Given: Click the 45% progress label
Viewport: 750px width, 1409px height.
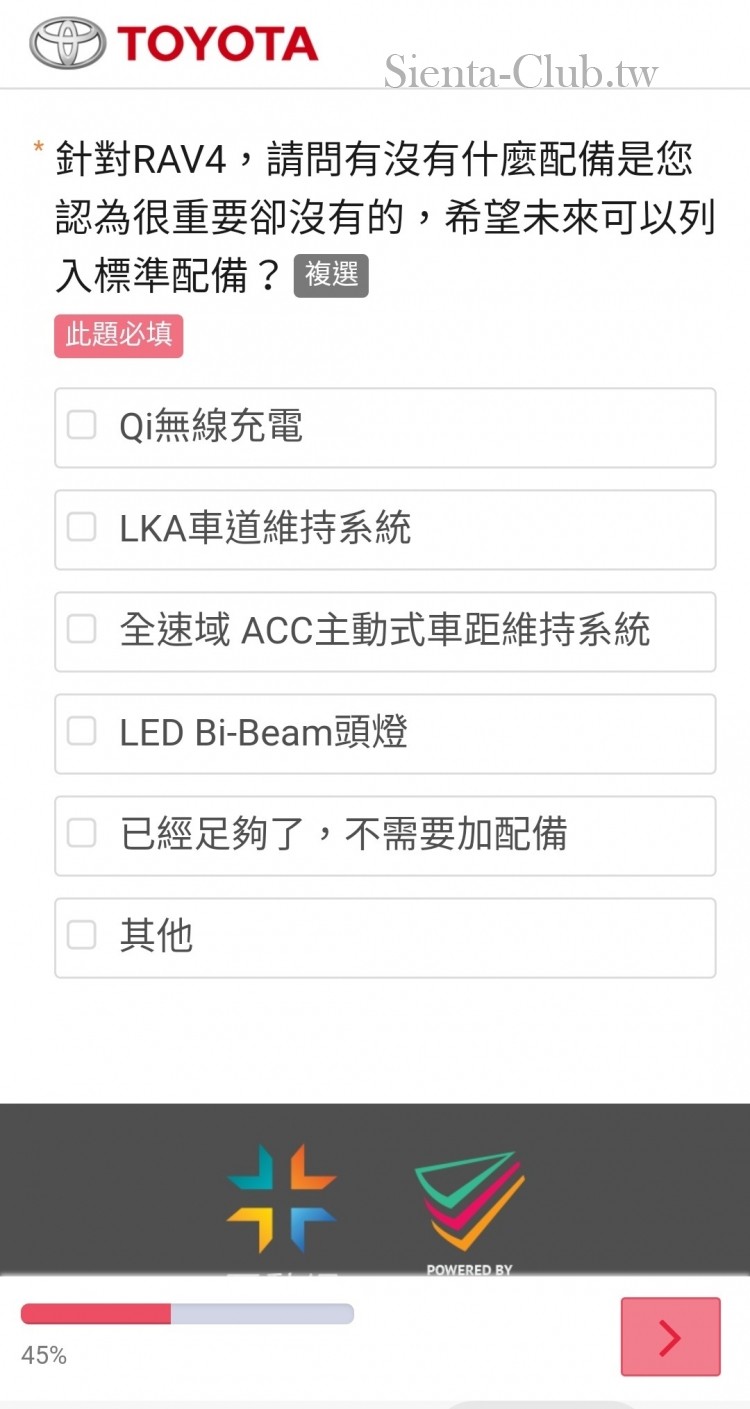Looking at the screenshot, I should (44, 1356).
